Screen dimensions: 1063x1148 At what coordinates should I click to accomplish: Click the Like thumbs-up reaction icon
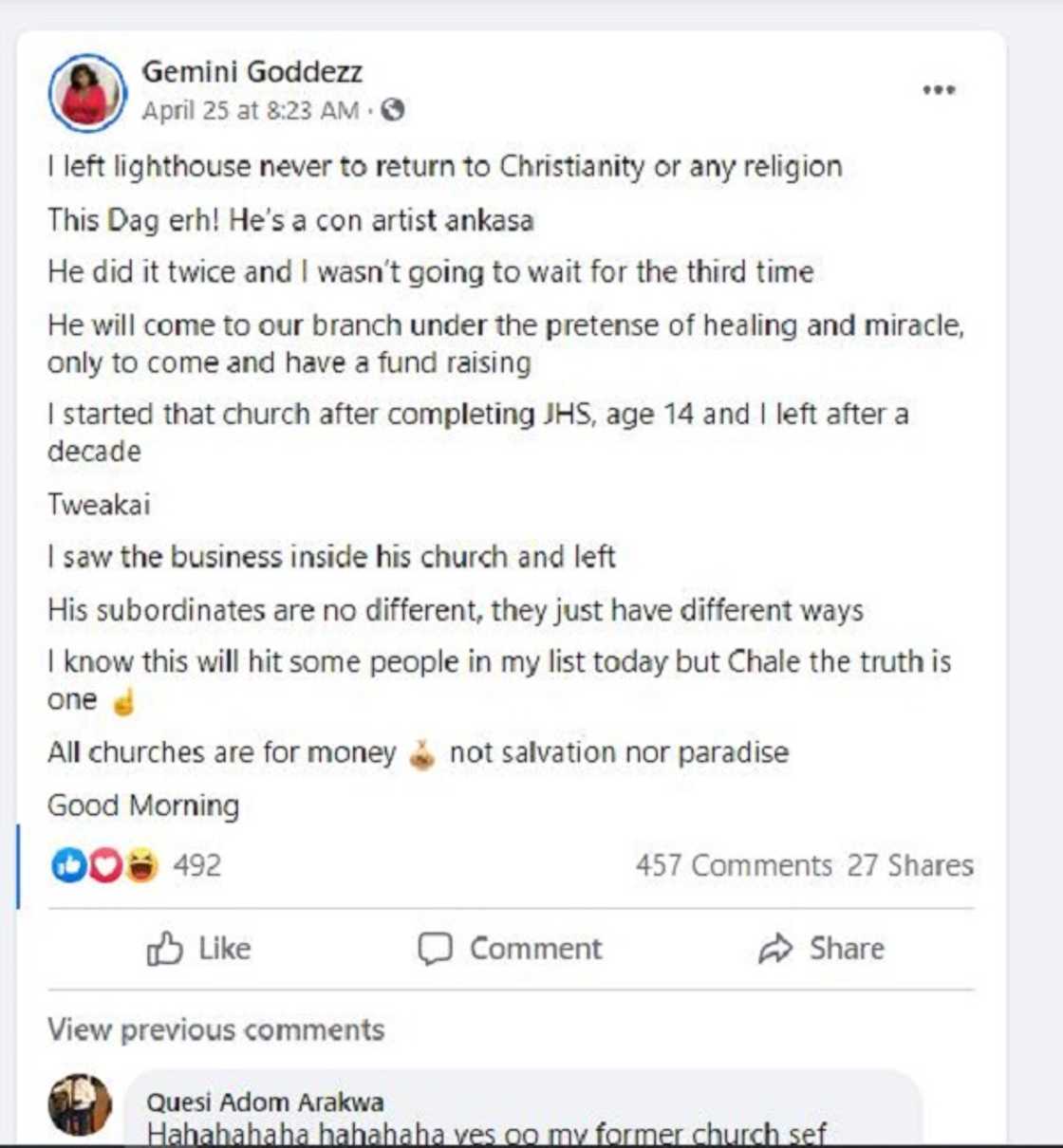click(68, 864)
